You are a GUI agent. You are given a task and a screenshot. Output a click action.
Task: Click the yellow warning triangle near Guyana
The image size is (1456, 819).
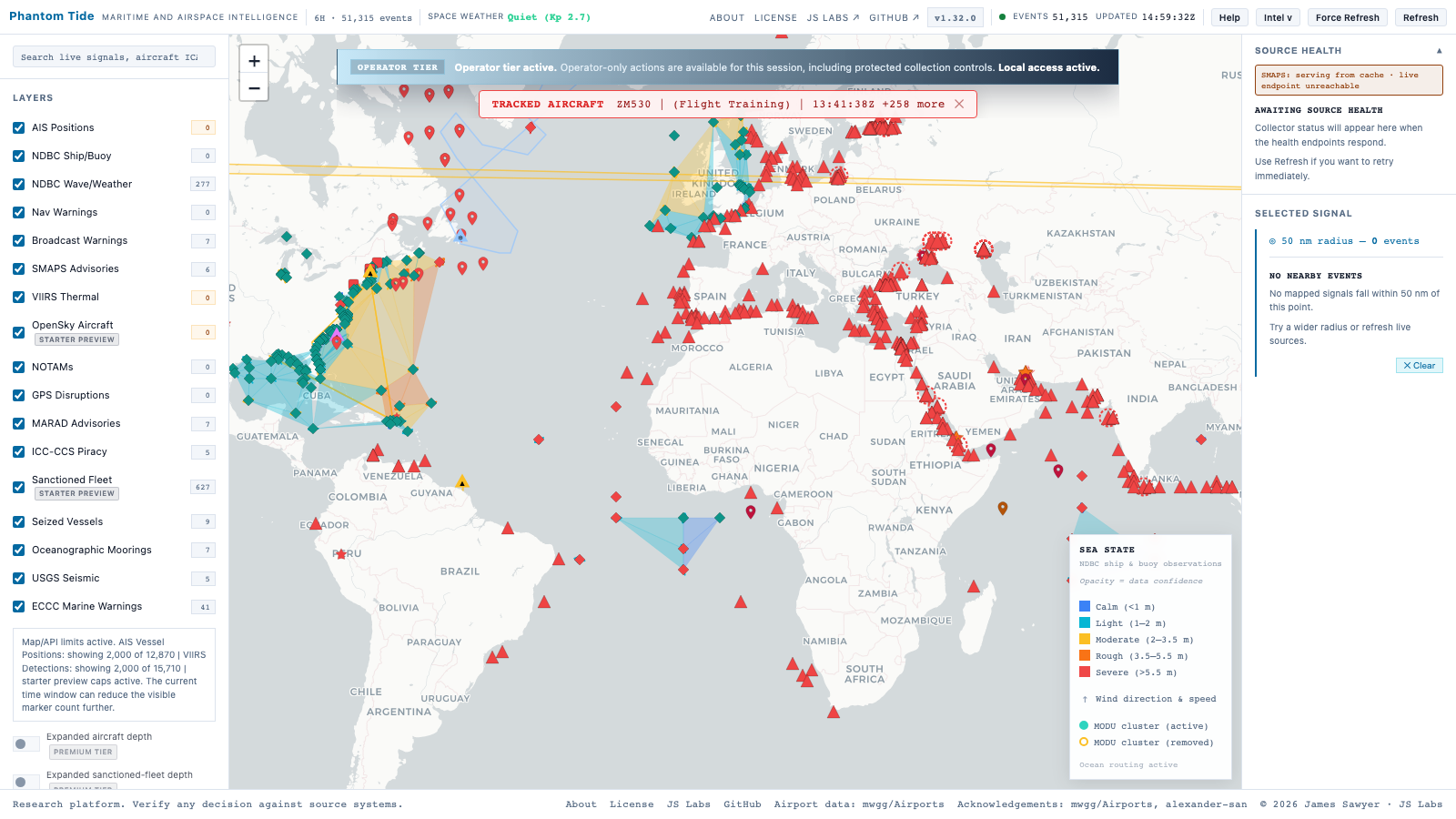click(462, 482)
